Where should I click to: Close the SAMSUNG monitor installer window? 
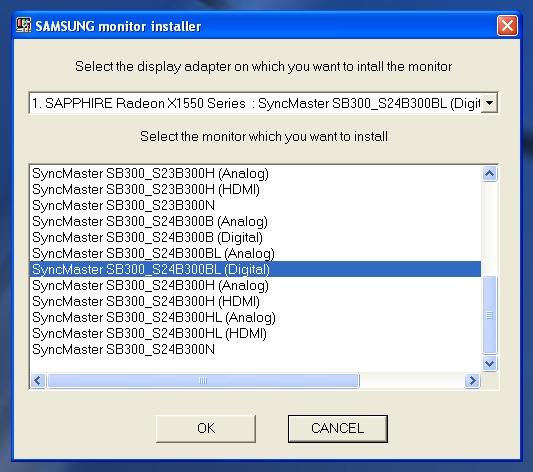[x=507, y=25]
